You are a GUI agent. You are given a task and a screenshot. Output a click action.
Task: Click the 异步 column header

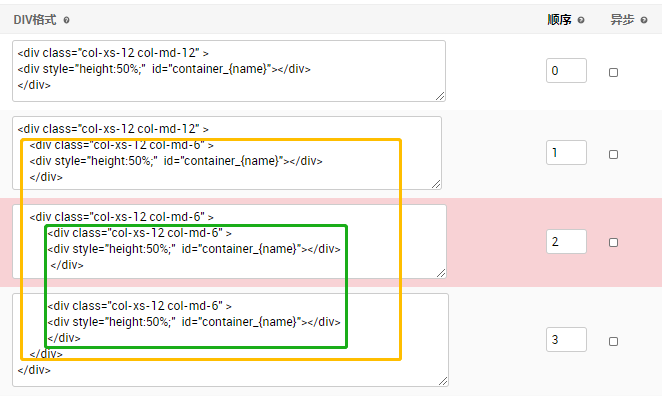click(622, 20)
